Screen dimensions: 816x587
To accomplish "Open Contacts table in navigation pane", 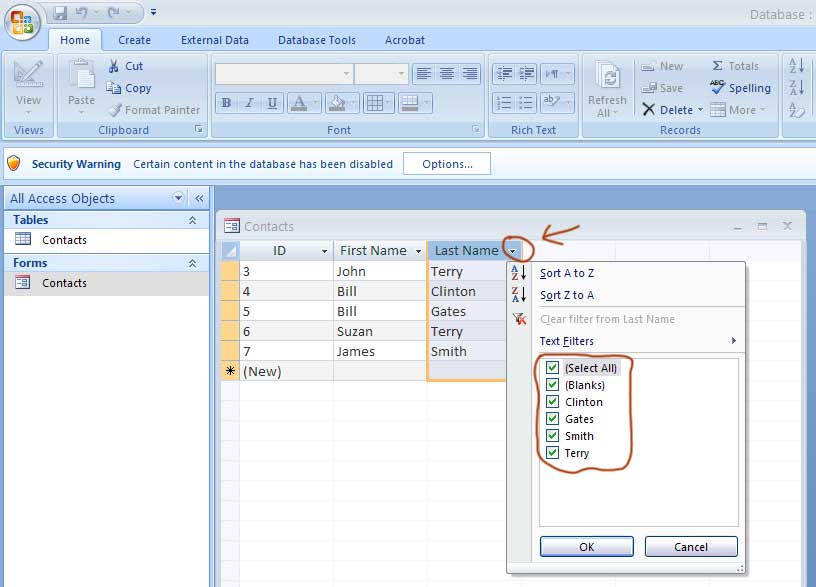I will point(107,240).
